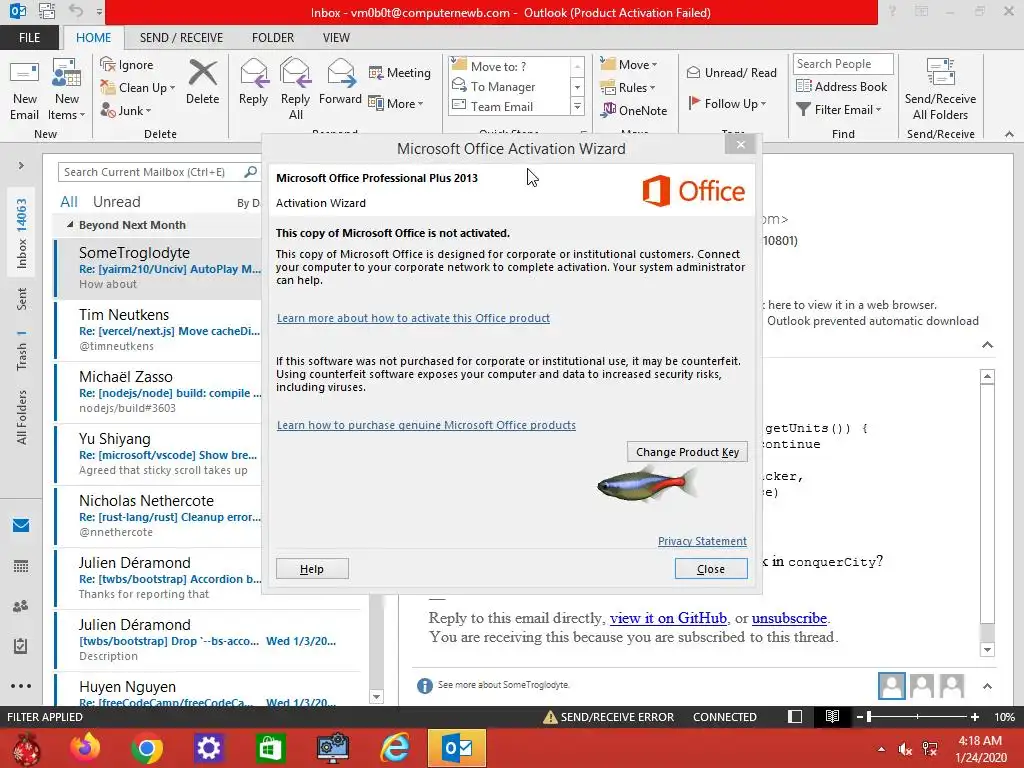Screen dimensions: 1024x768
Task: Click the Reply All icon
Action: tap(295, 73)
